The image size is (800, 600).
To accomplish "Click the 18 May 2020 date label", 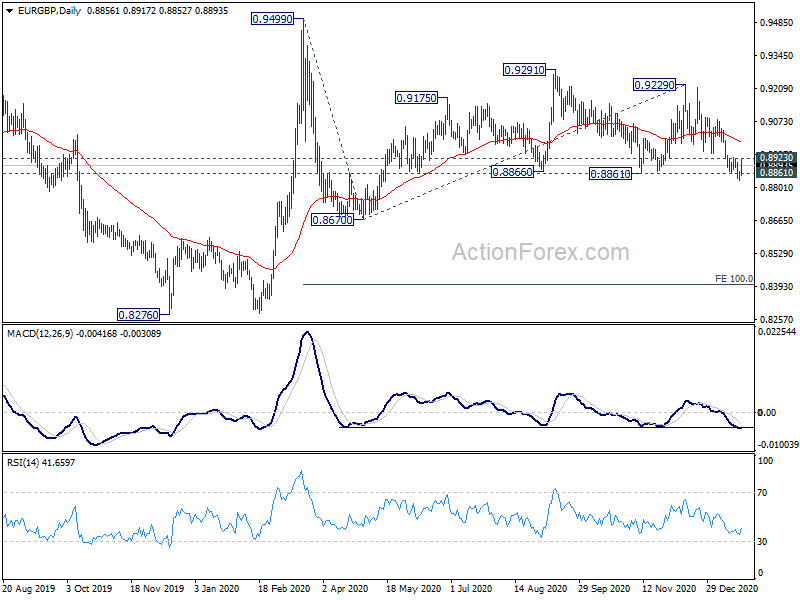I will [x=413, y=588].
